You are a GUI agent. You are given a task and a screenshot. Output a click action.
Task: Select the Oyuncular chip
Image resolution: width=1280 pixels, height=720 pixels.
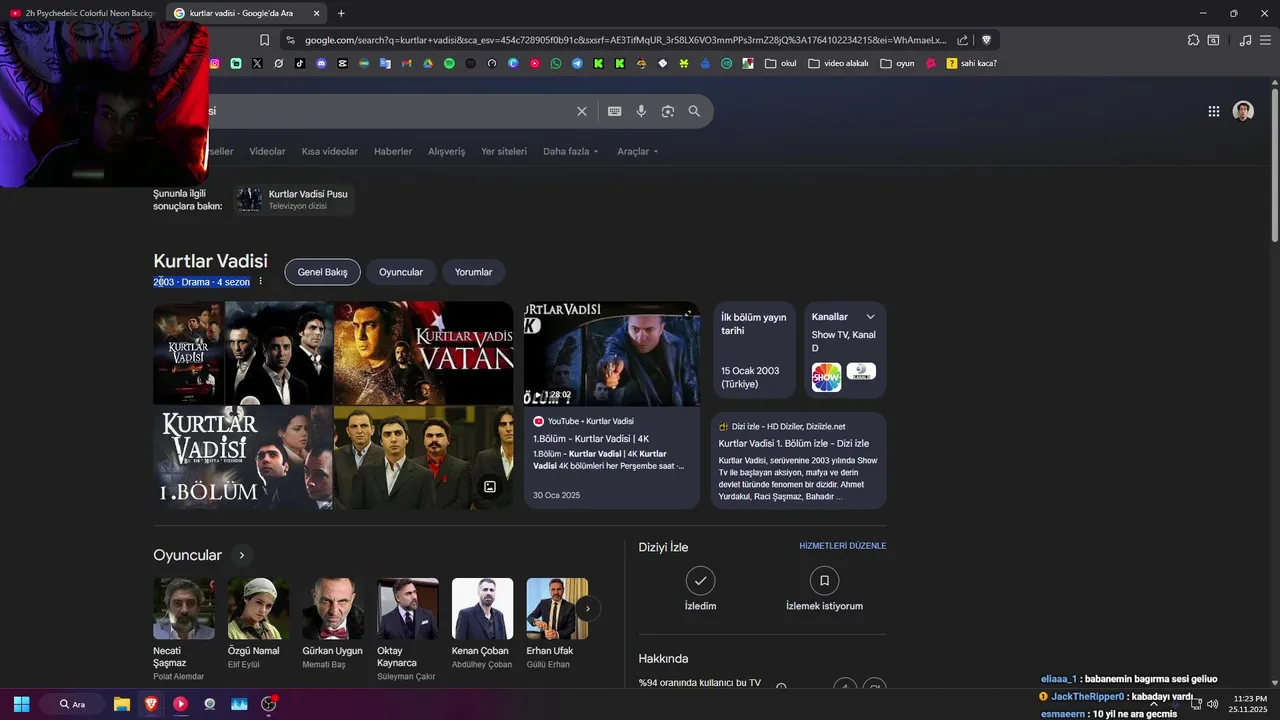tap(401, 272)
